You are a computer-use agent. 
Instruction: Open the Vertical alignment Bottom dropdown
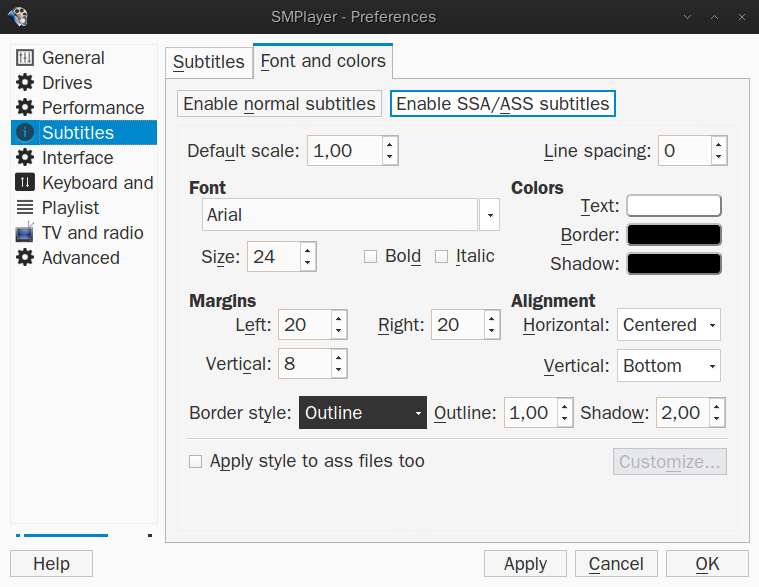pyautogui.click(x=668, y=366)
